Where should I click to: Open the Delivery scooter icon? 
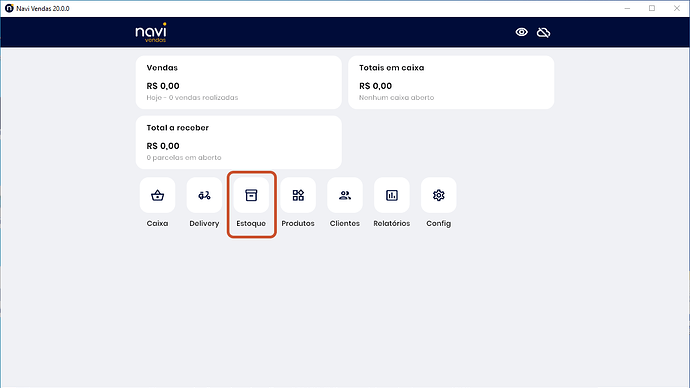204,195
